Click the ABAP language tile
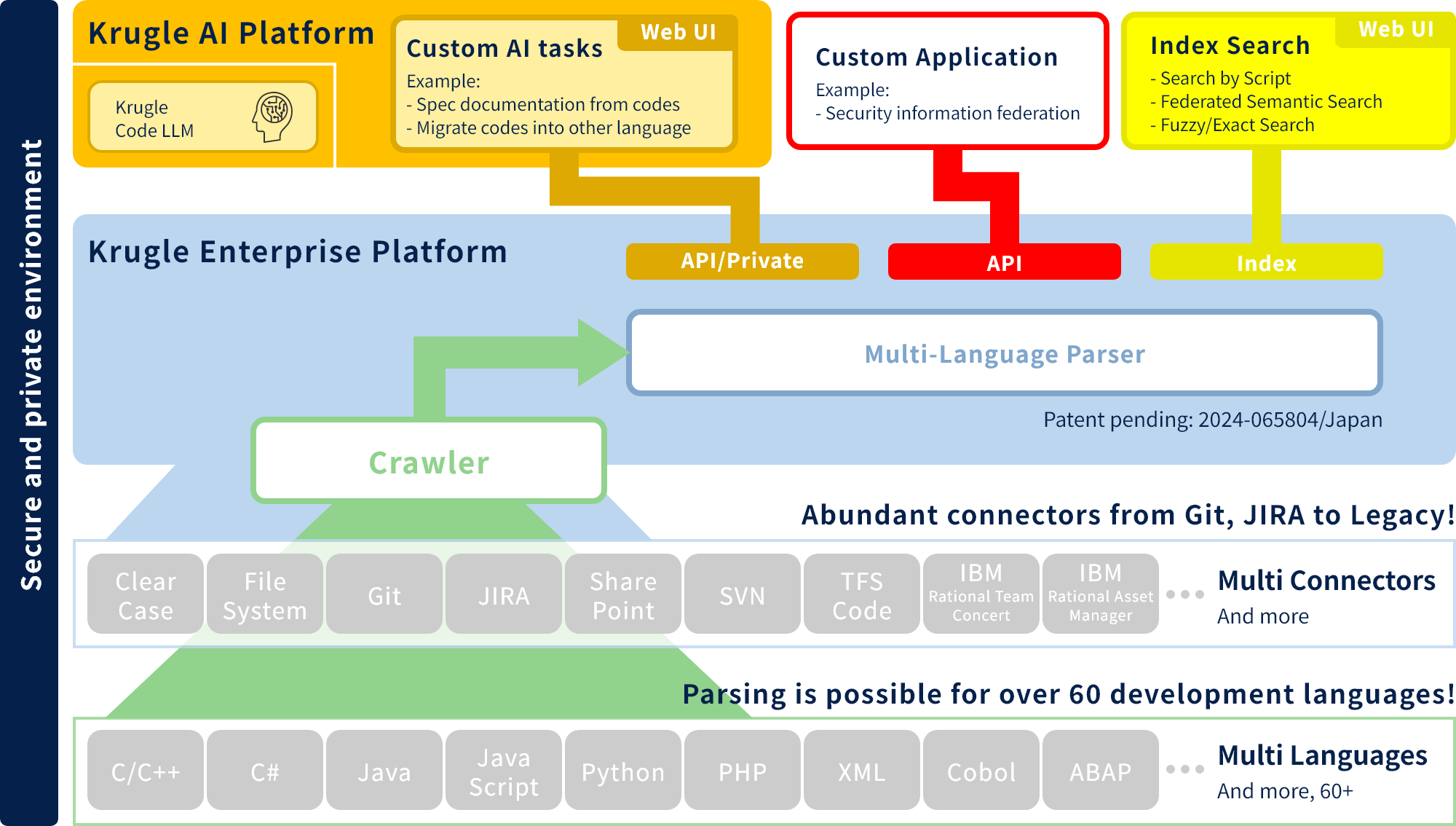 point(1101,770)
